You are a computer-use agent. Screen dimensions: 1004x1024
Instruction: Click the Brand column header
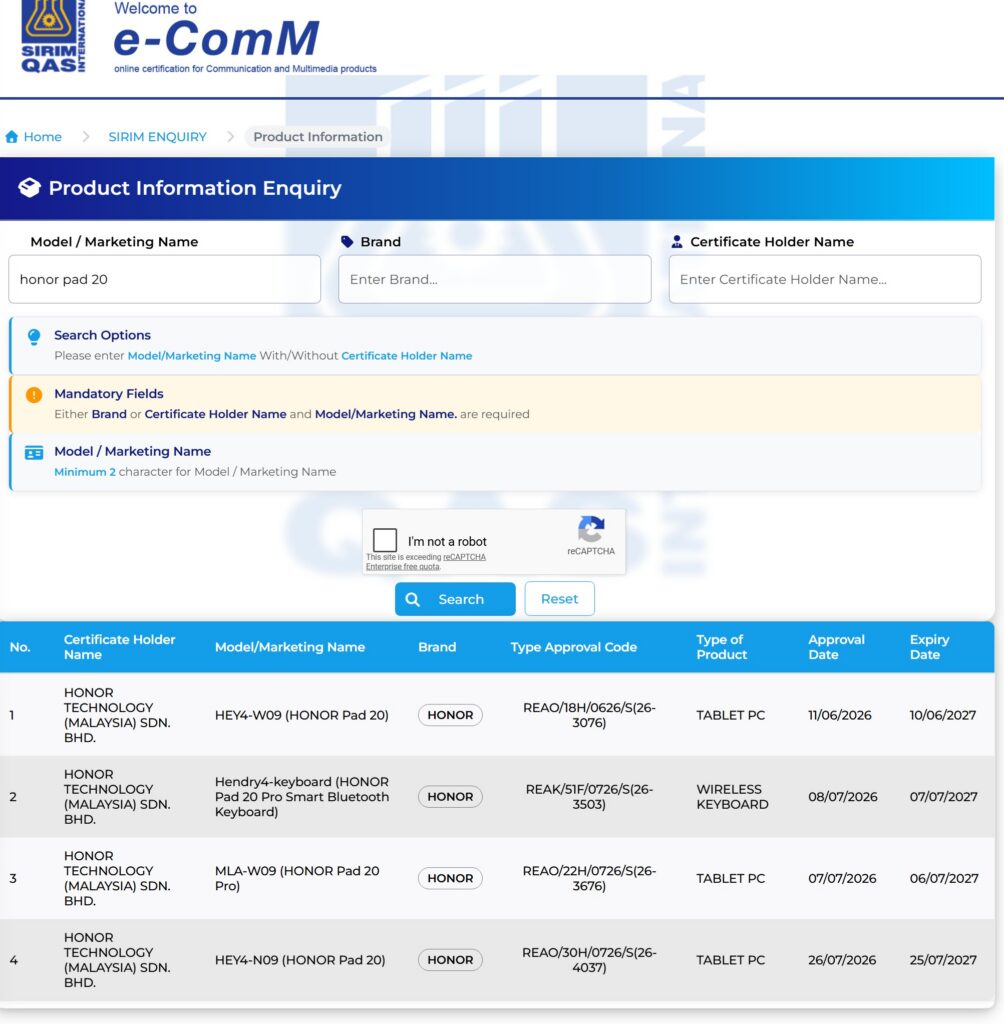437,647
